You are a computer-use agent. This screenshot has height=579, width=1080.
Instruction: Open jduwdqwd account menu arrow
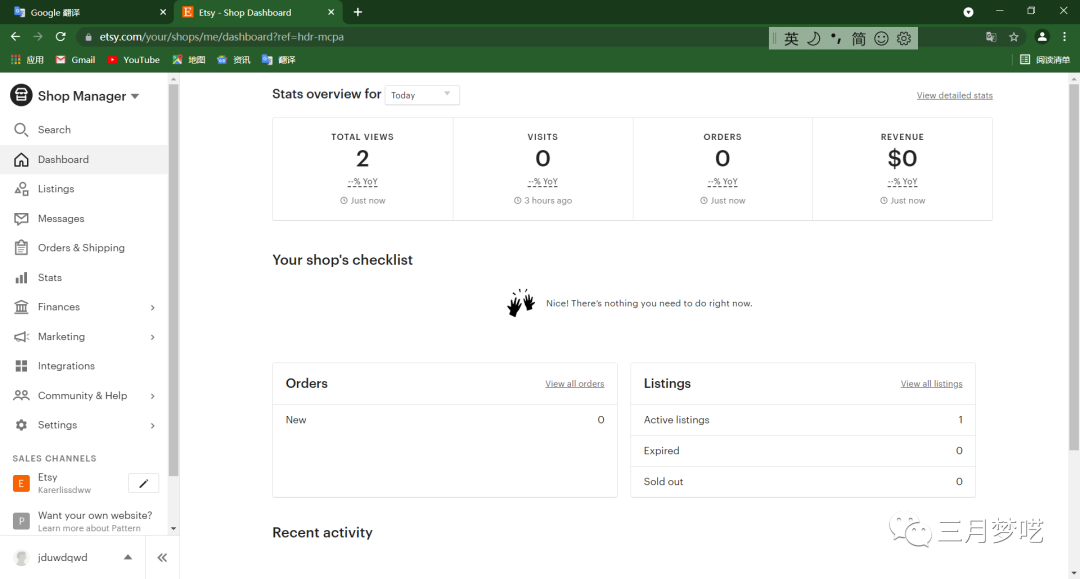(127, 558)
